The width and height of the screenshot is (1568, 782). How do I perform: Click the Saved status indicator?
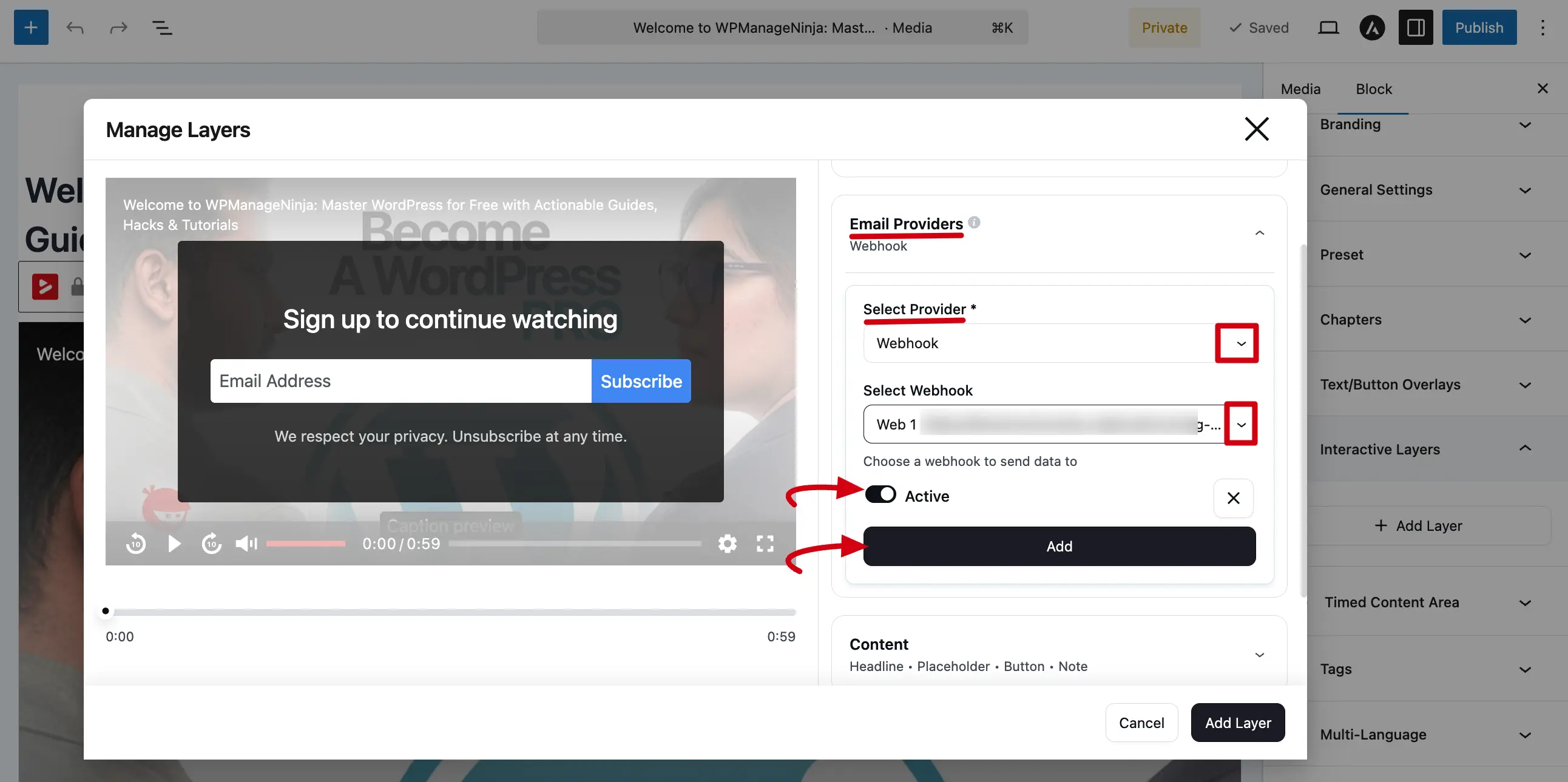(x=1259, y=27)
